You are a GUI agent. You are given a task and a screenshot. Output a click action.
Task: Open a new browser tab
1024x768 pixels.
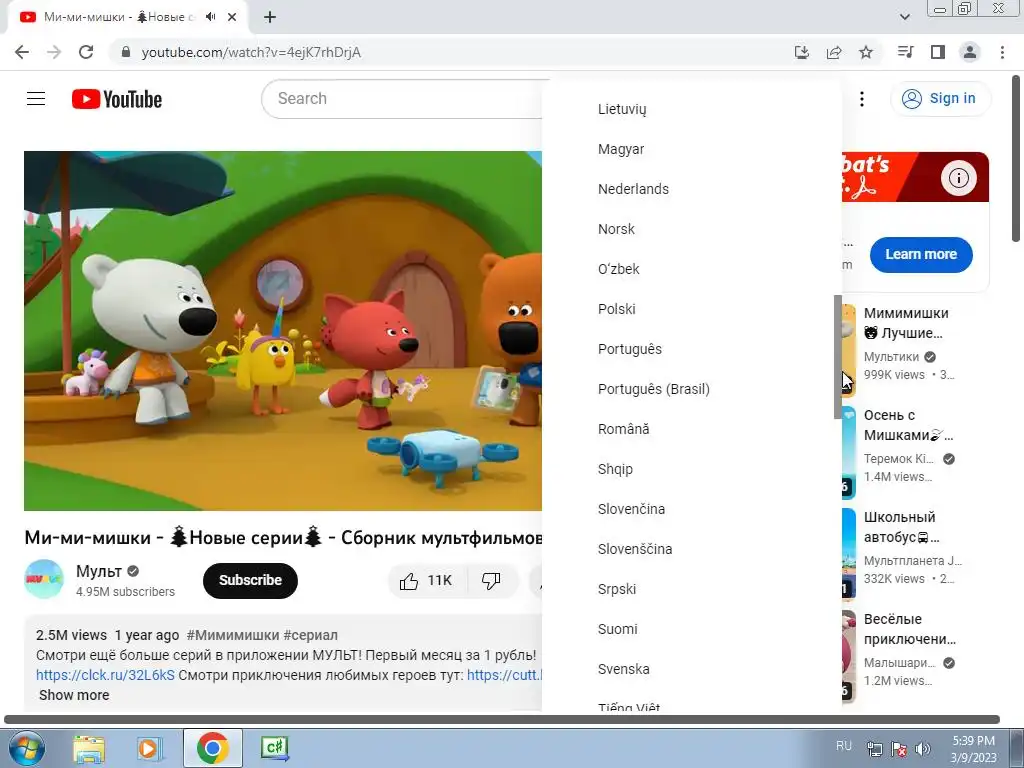pyautogui.click(x=270, y=17)
